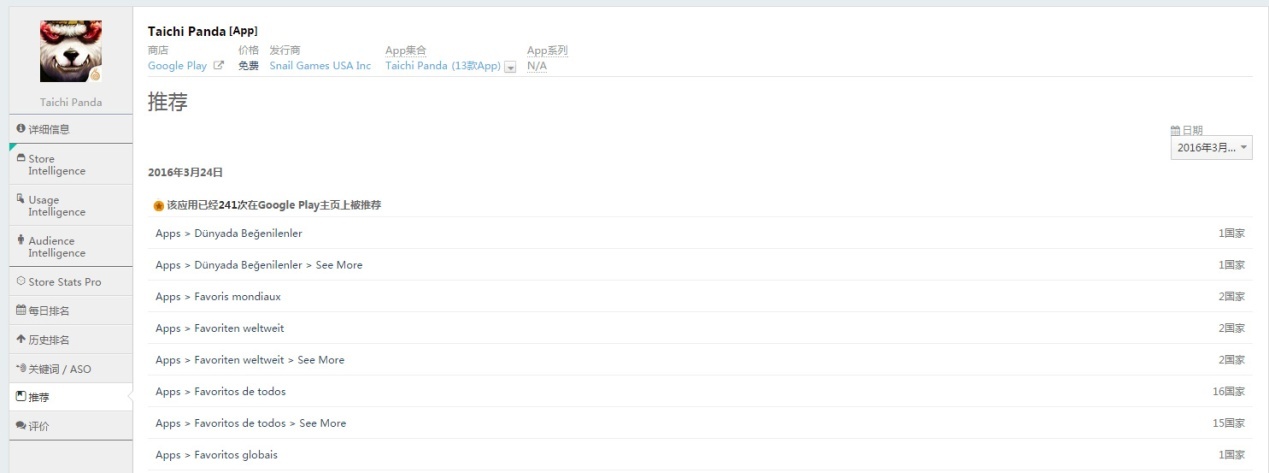The image size is (1269, 473).
Task: Click the speech bubble icon beside 评价
Action: click(x=21, y=426)
